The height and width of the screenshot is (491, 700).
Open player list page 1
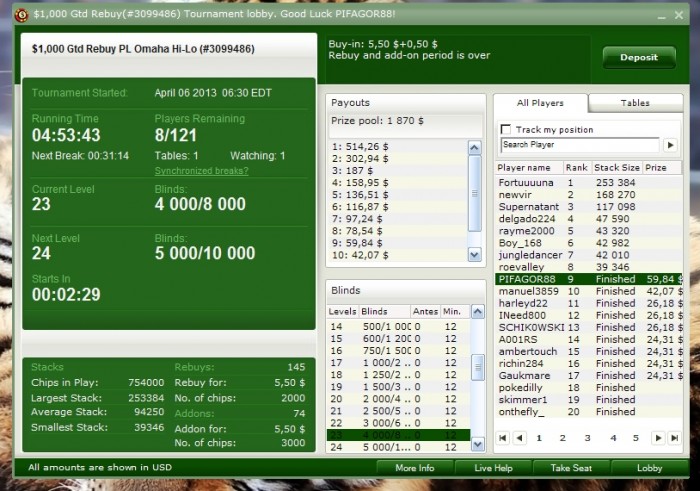click(x=539, y=438)
